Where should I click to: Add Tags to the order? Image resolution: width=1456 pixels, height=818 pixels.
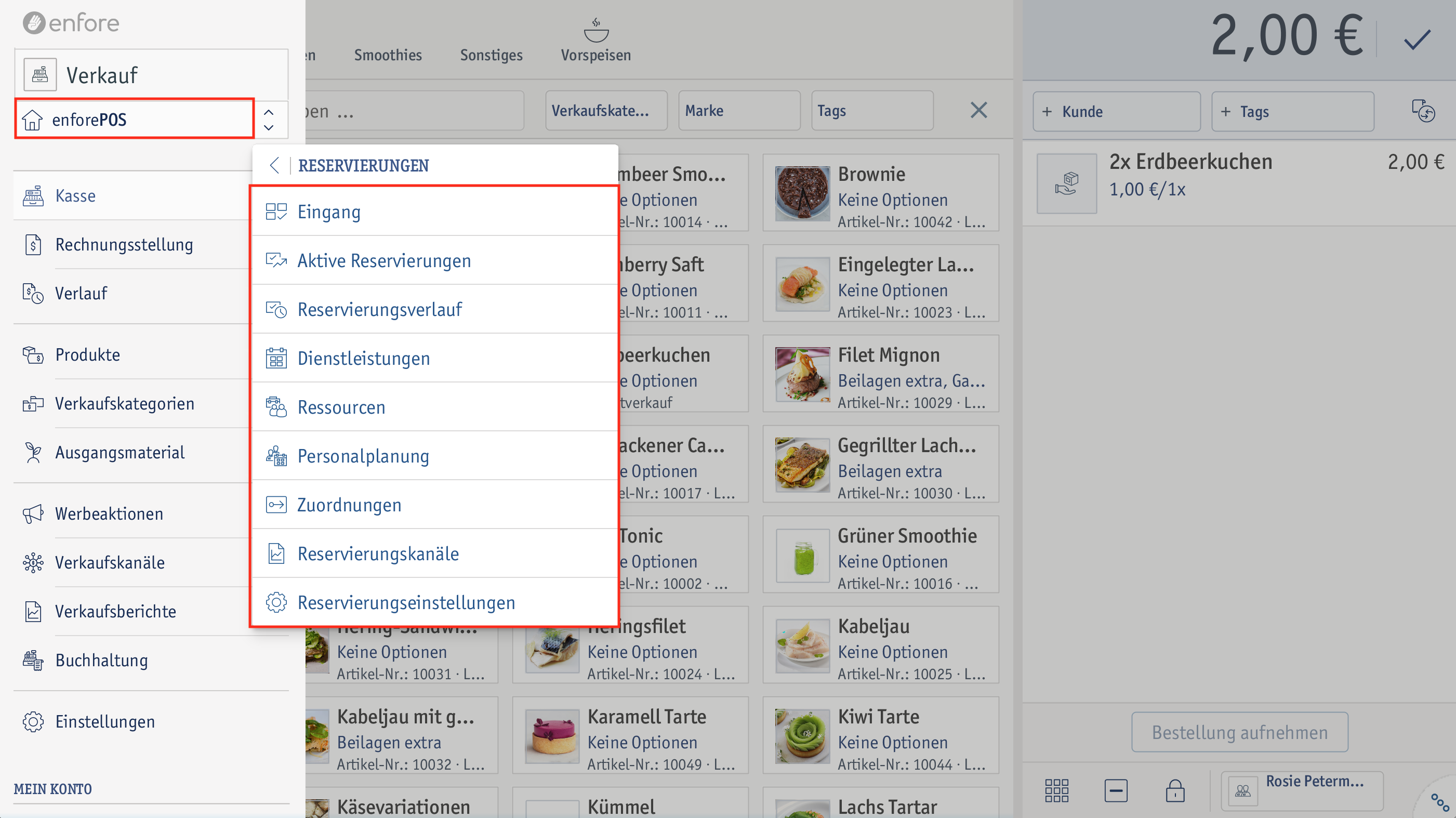[x=1293, y=111]
